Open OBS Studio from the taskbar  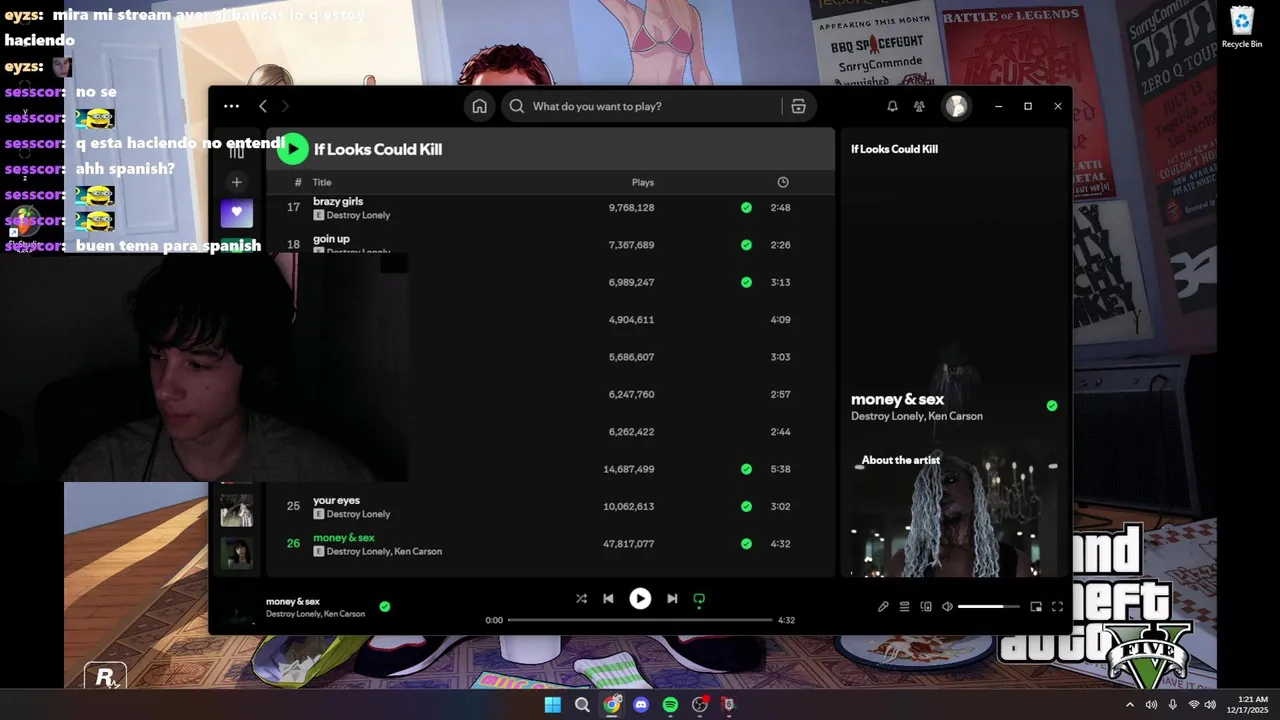click(x=700, y=705)
